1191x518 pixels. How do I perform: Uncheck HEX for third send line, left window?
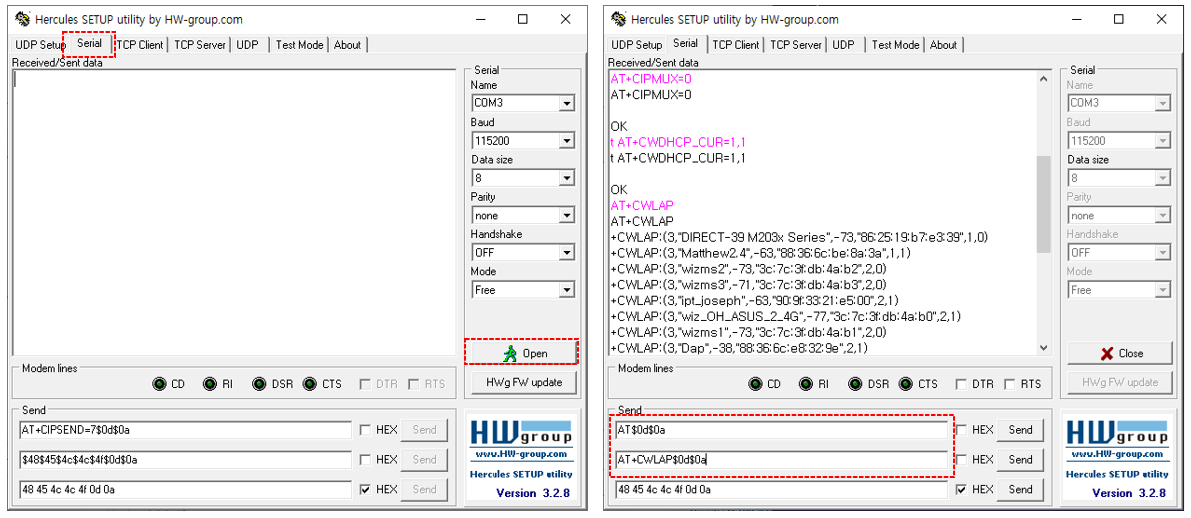tap(365, 489)
